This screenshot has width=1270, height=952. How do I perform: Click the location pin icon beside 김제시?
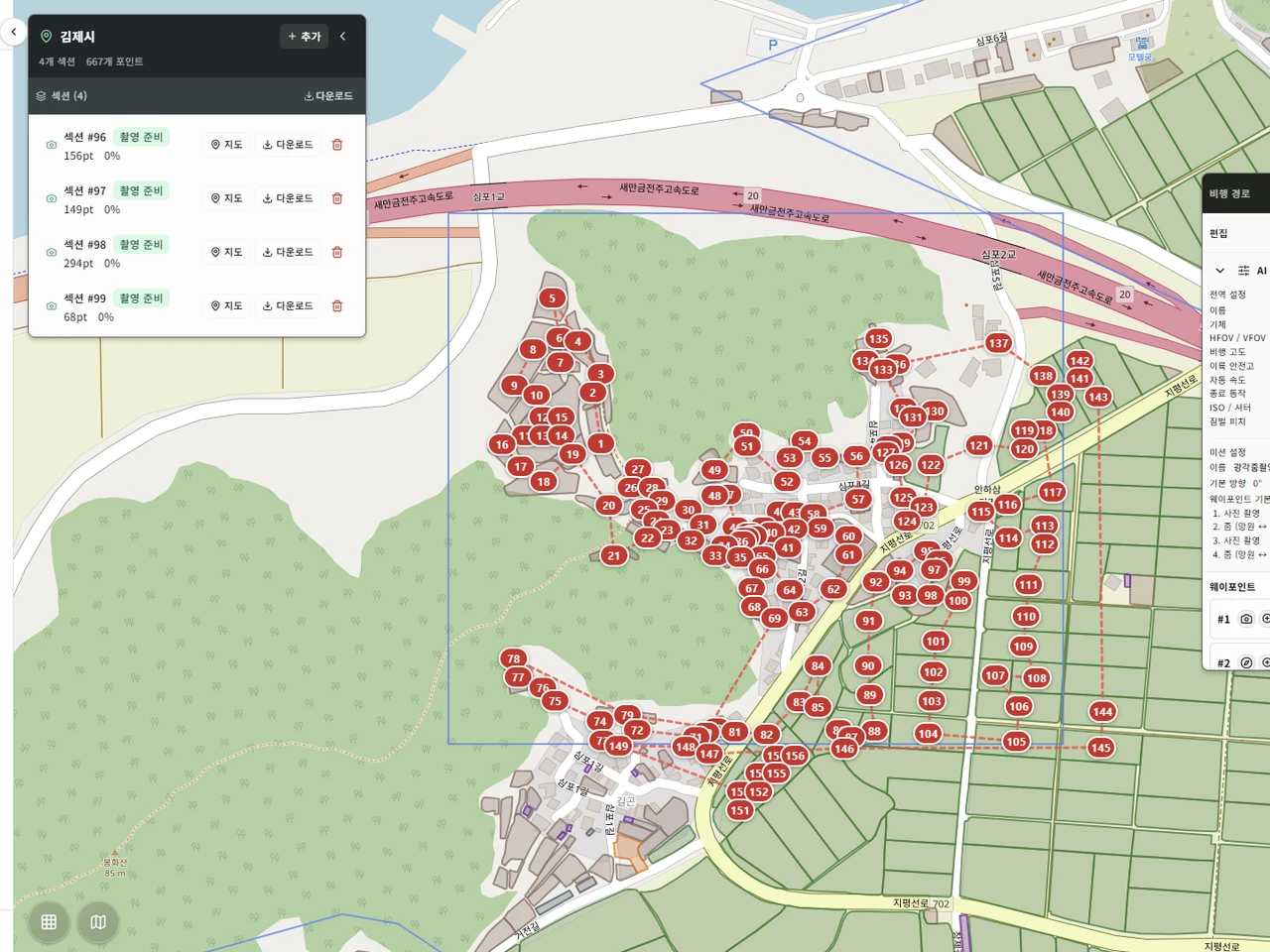click(46, 37)
